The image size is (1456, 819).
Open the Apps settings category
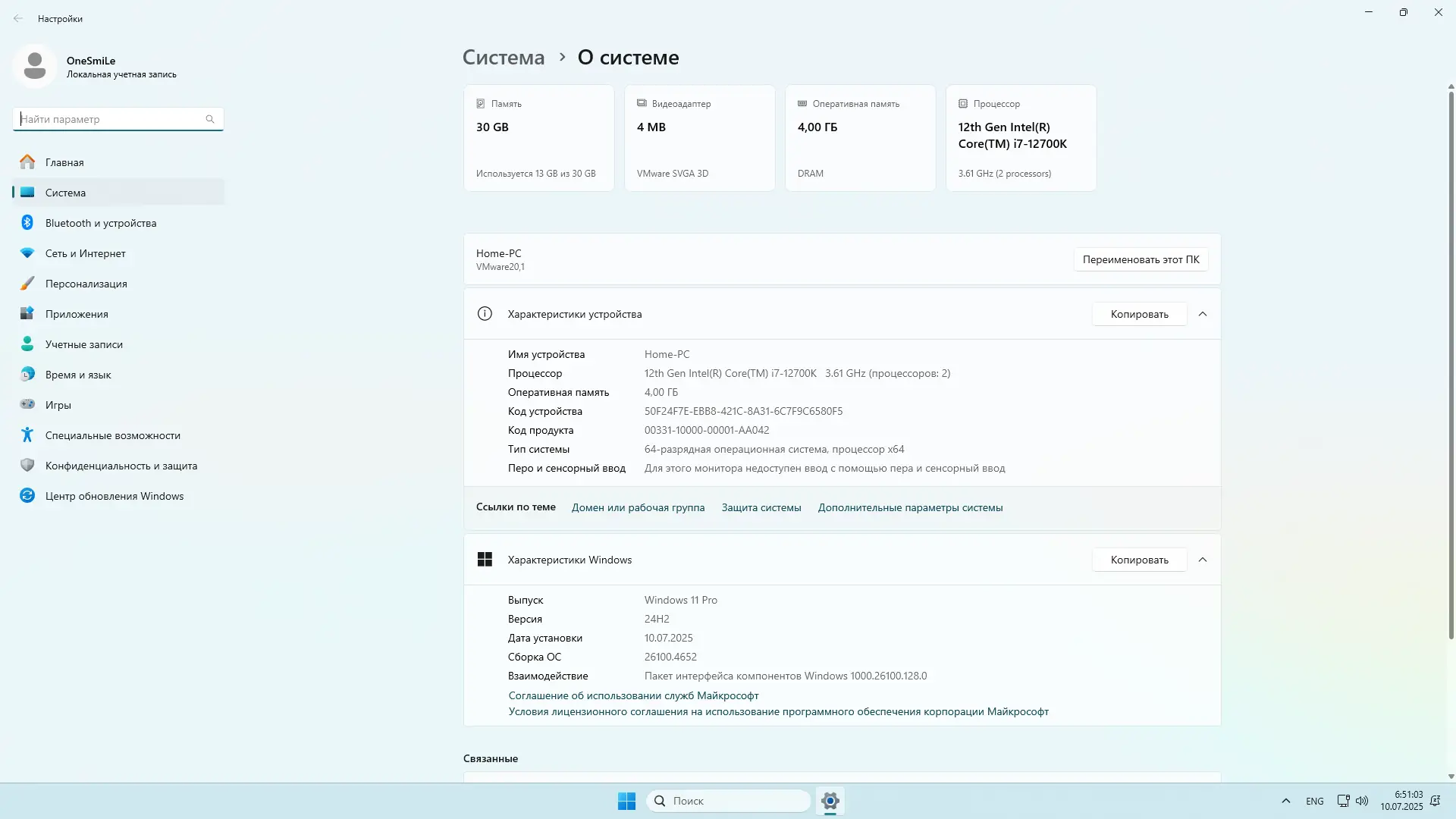(x=77, y=314)
